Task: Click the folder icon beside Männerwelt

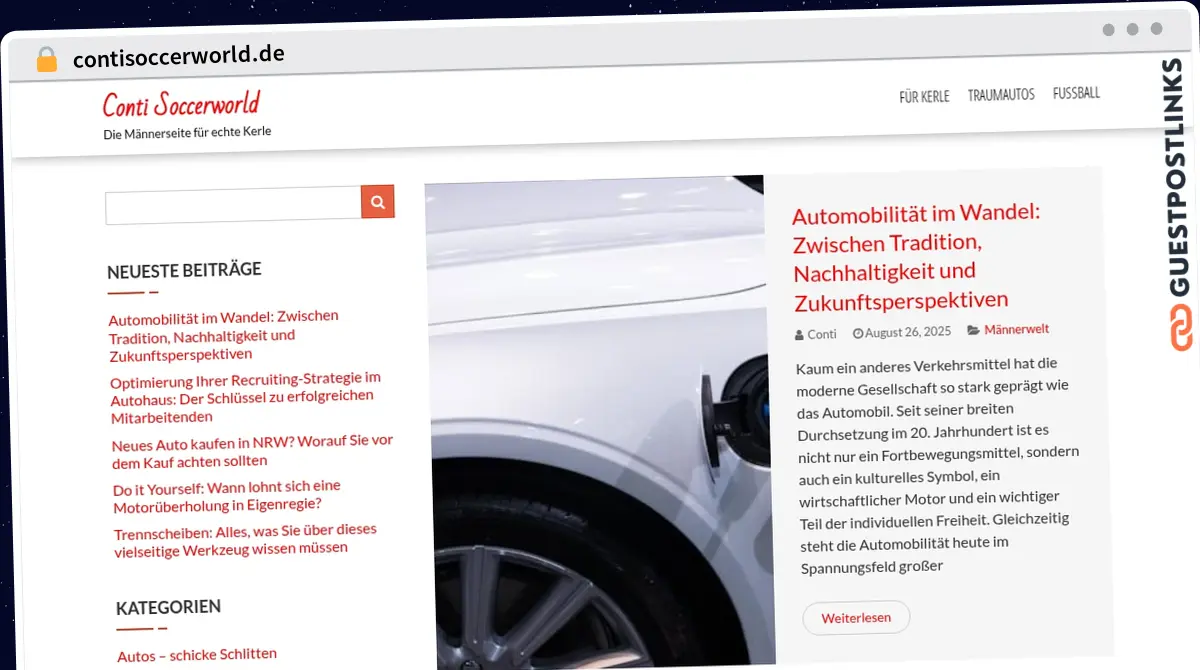Action: click(x=973, y=330)
